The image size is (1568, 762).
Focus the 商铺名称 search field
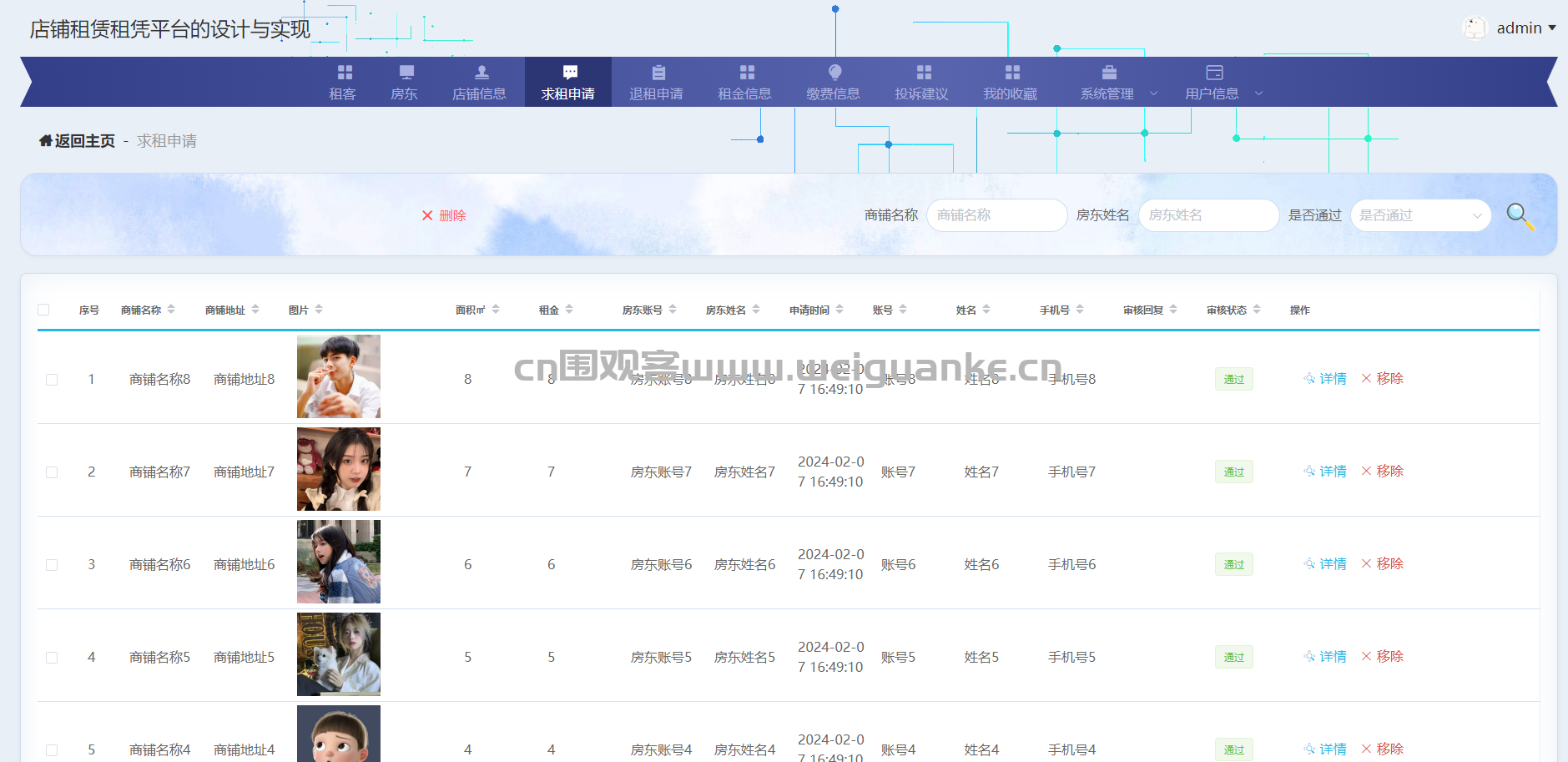coord(996,215)
